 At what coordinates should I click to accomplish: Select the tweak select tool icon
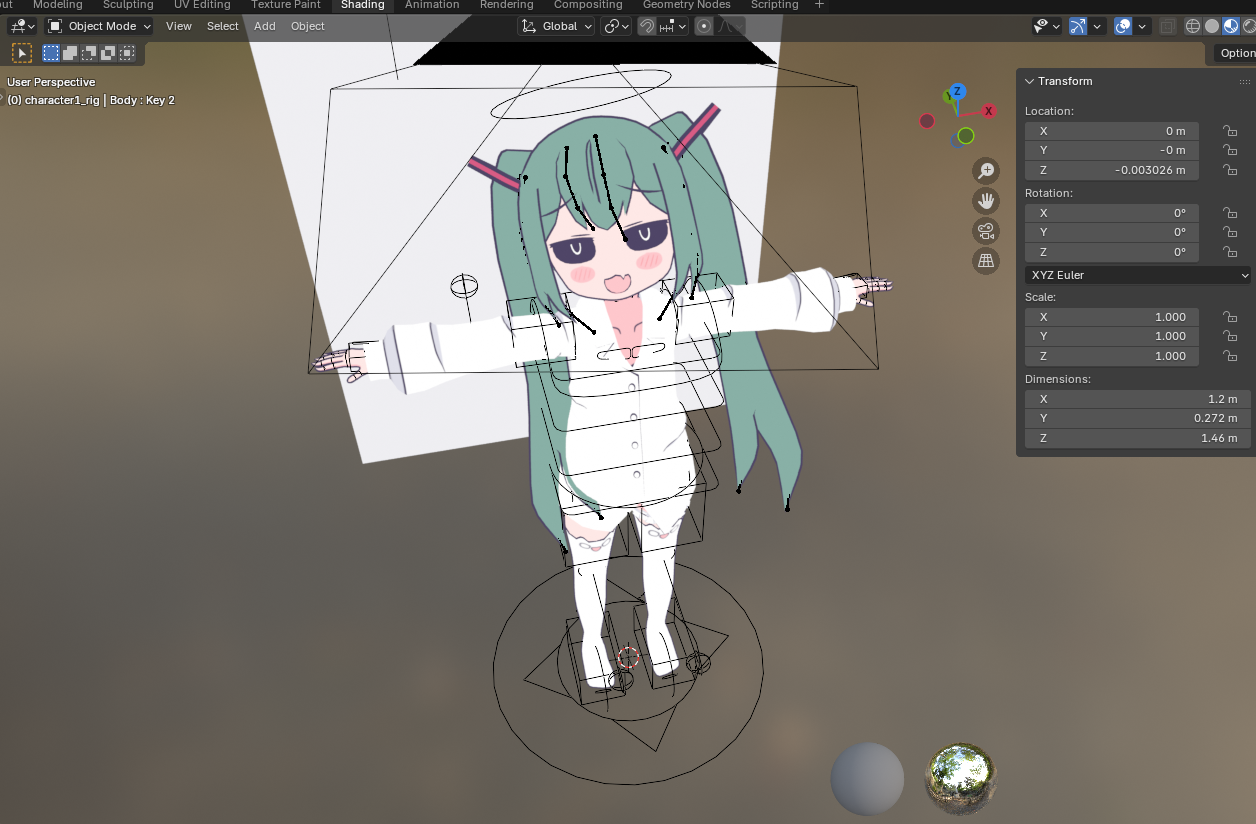pos(22,53)
